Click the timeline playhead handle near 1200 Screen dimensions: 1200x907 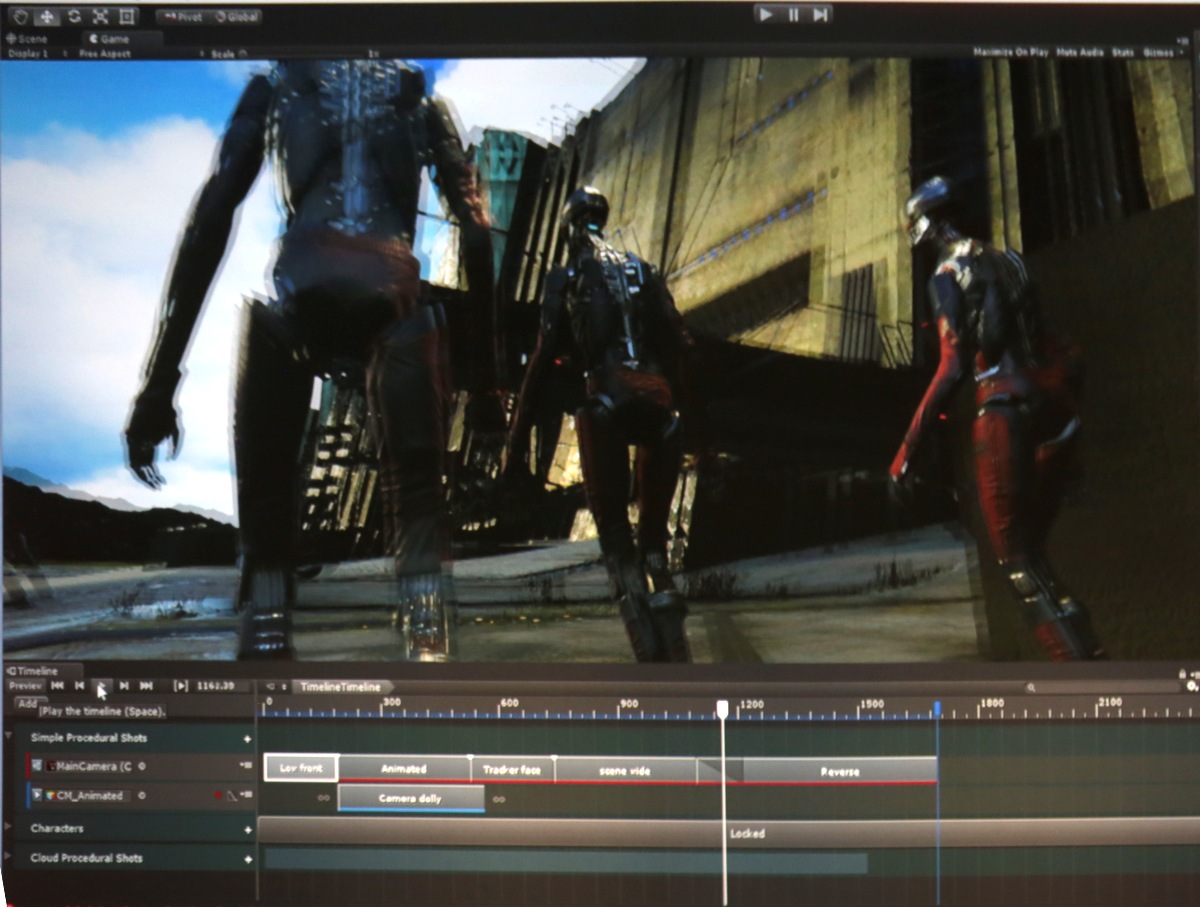coord(723,707)
